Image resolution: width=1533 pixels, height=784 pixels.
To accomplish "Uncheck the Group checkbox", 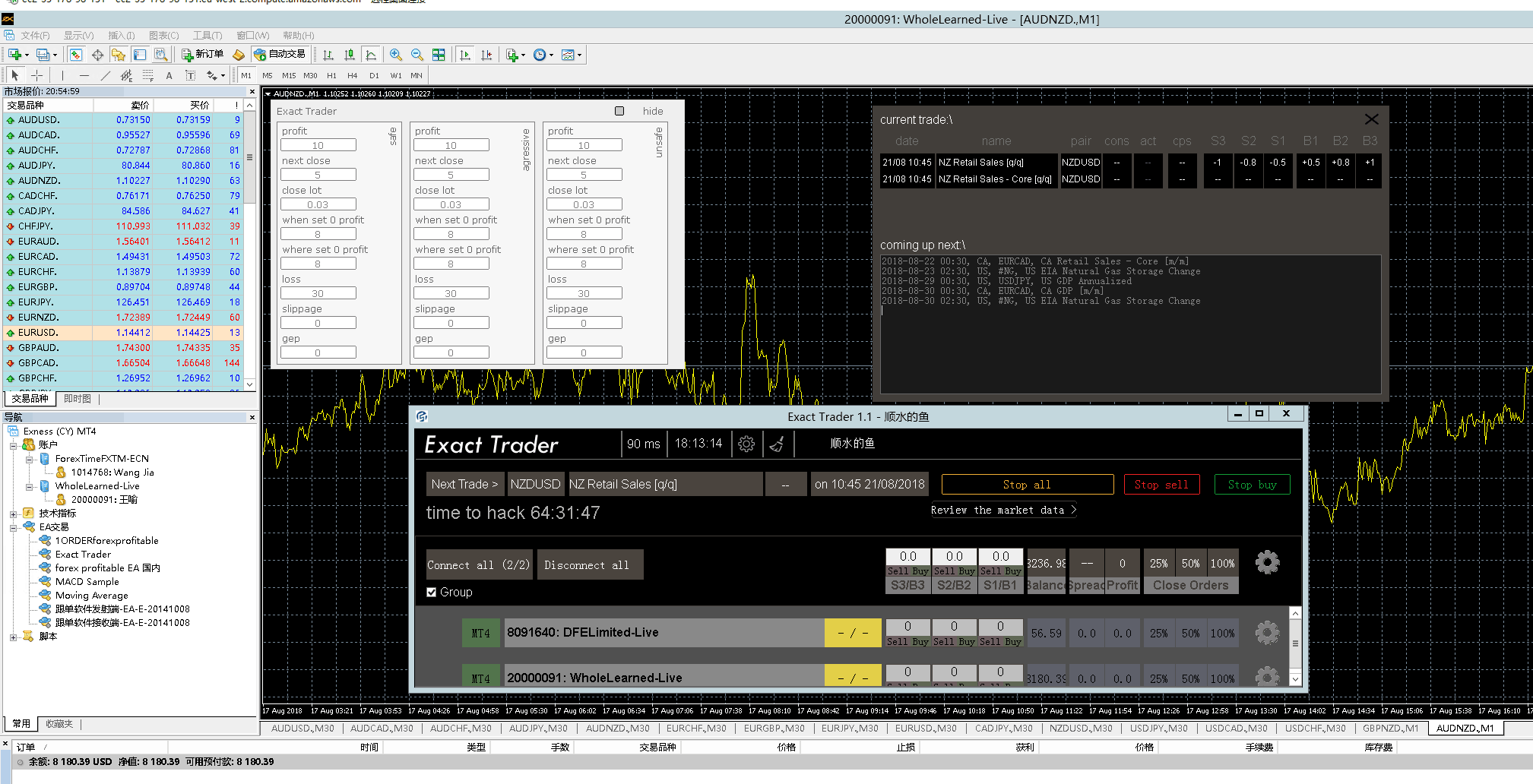I will click(432, 593).
